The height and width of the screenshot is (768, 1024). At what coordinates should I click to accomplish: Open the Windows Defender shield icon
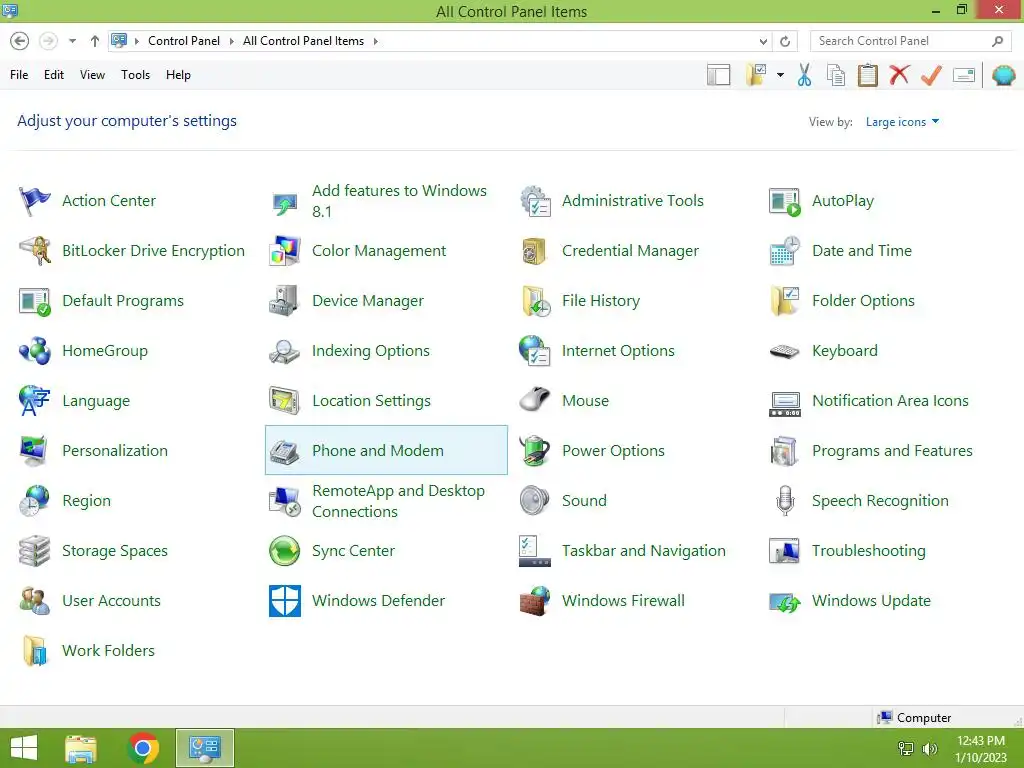[285, 601]
